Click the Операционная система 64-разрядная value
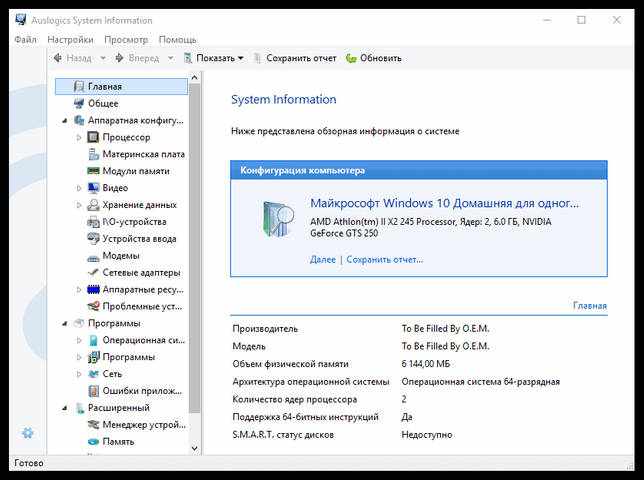The image size is (644, 480). click(481, 381)
